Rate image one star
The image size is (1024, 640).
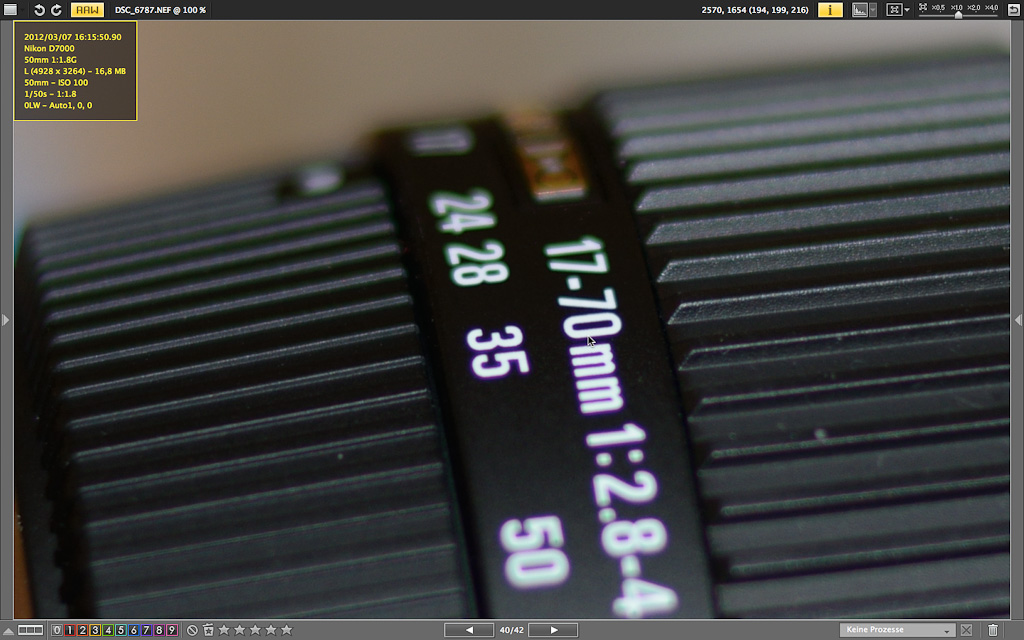224,630
